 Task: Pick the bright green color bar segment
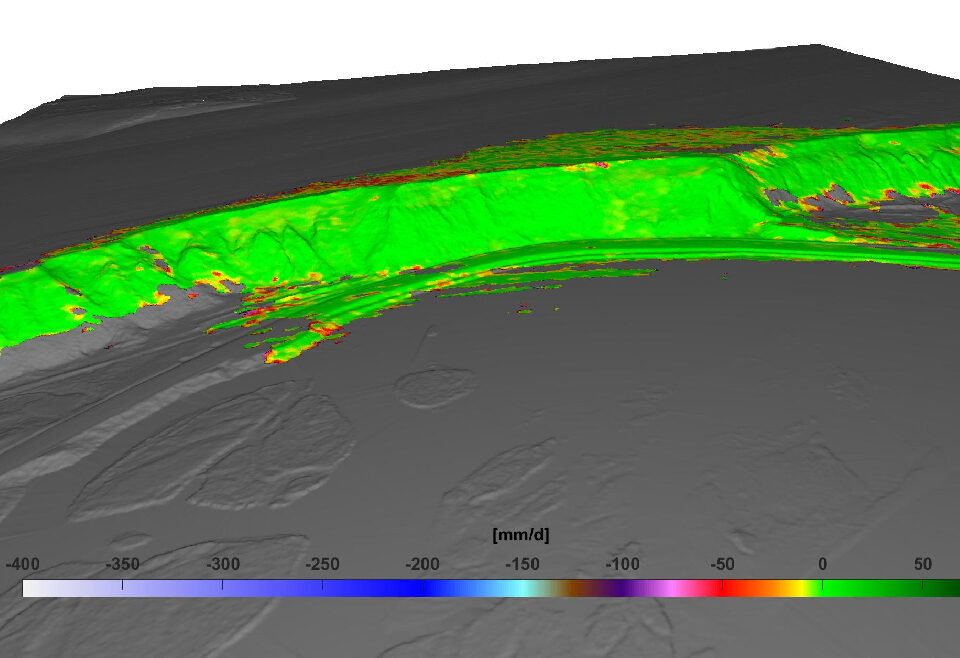click(850, 588)
